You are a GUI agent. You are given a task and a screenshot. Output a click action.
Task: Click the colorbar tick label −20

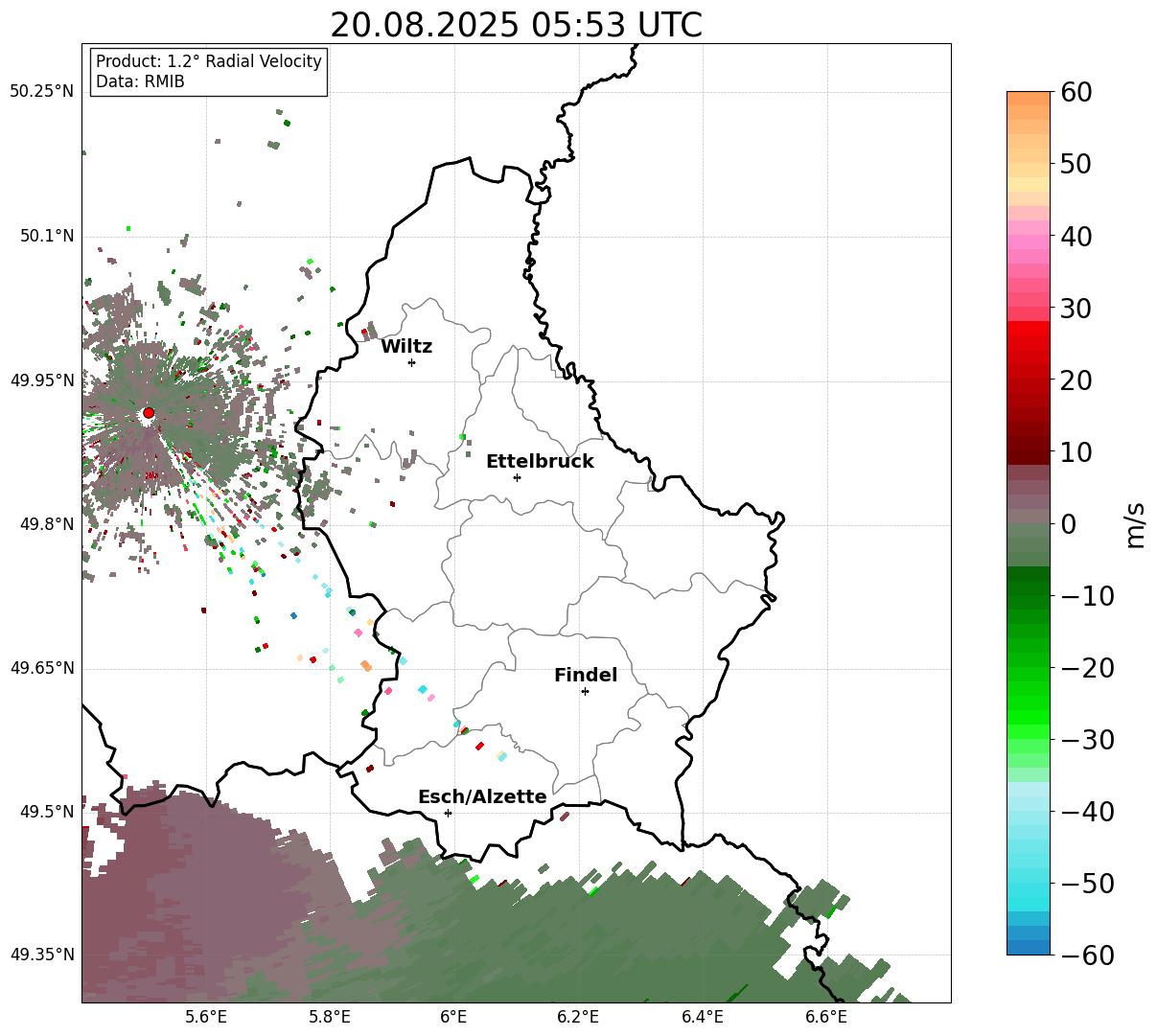coord(1087,668)
